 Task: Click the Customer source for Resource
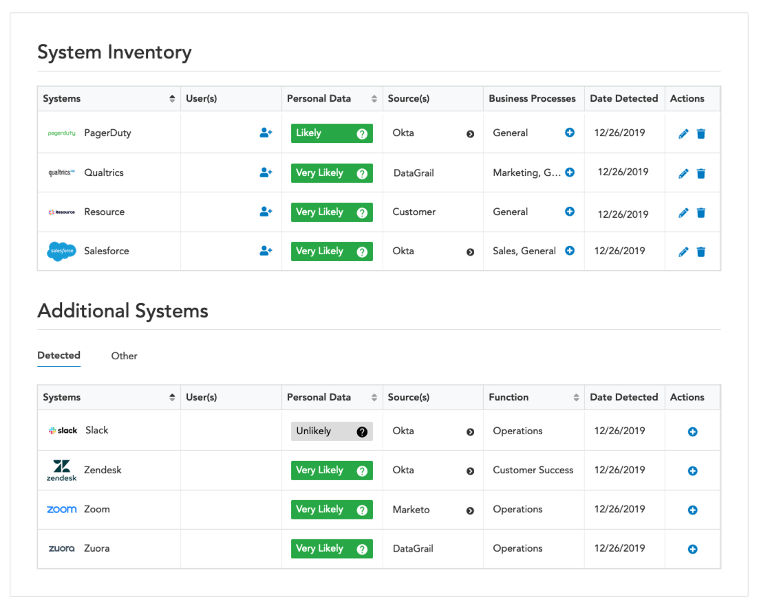click(x=414, y=212)
